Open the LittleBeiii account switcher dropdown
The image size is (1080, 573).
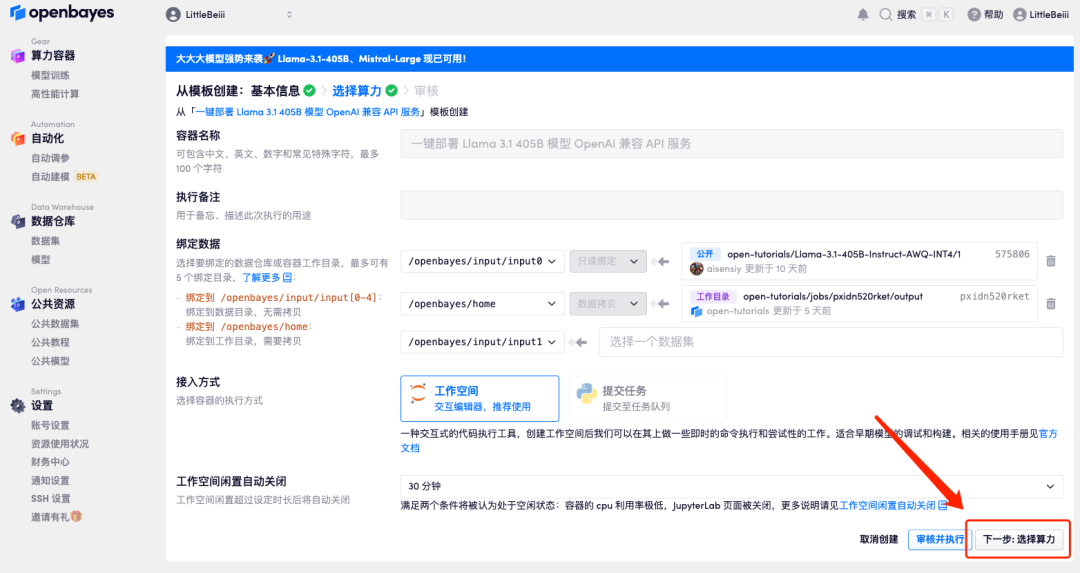point(229,14)
